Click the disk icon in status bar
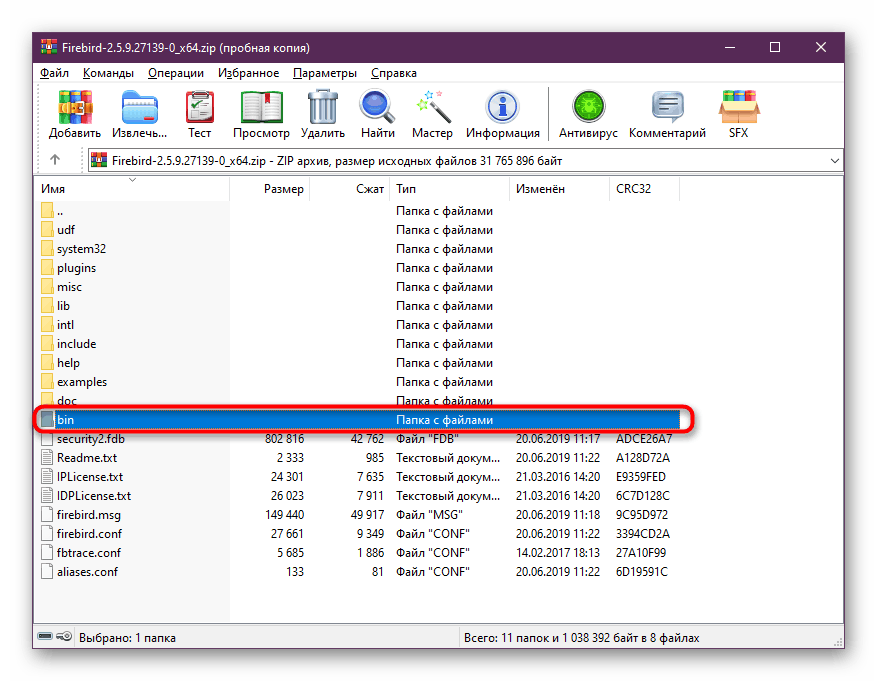877x681 pixels. [45, 636]
